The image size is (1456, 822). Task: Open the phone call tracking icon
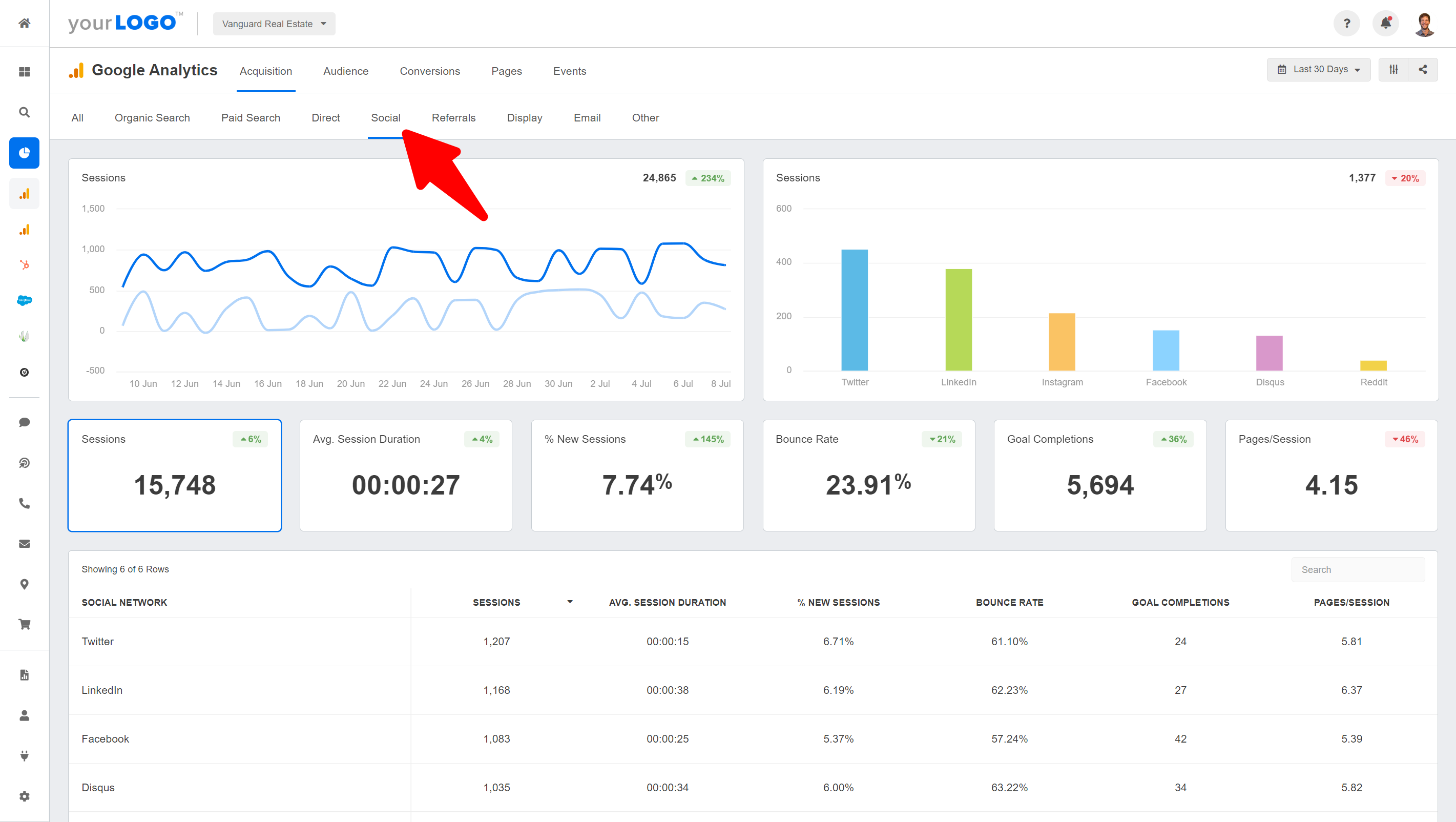pos(24,503)
